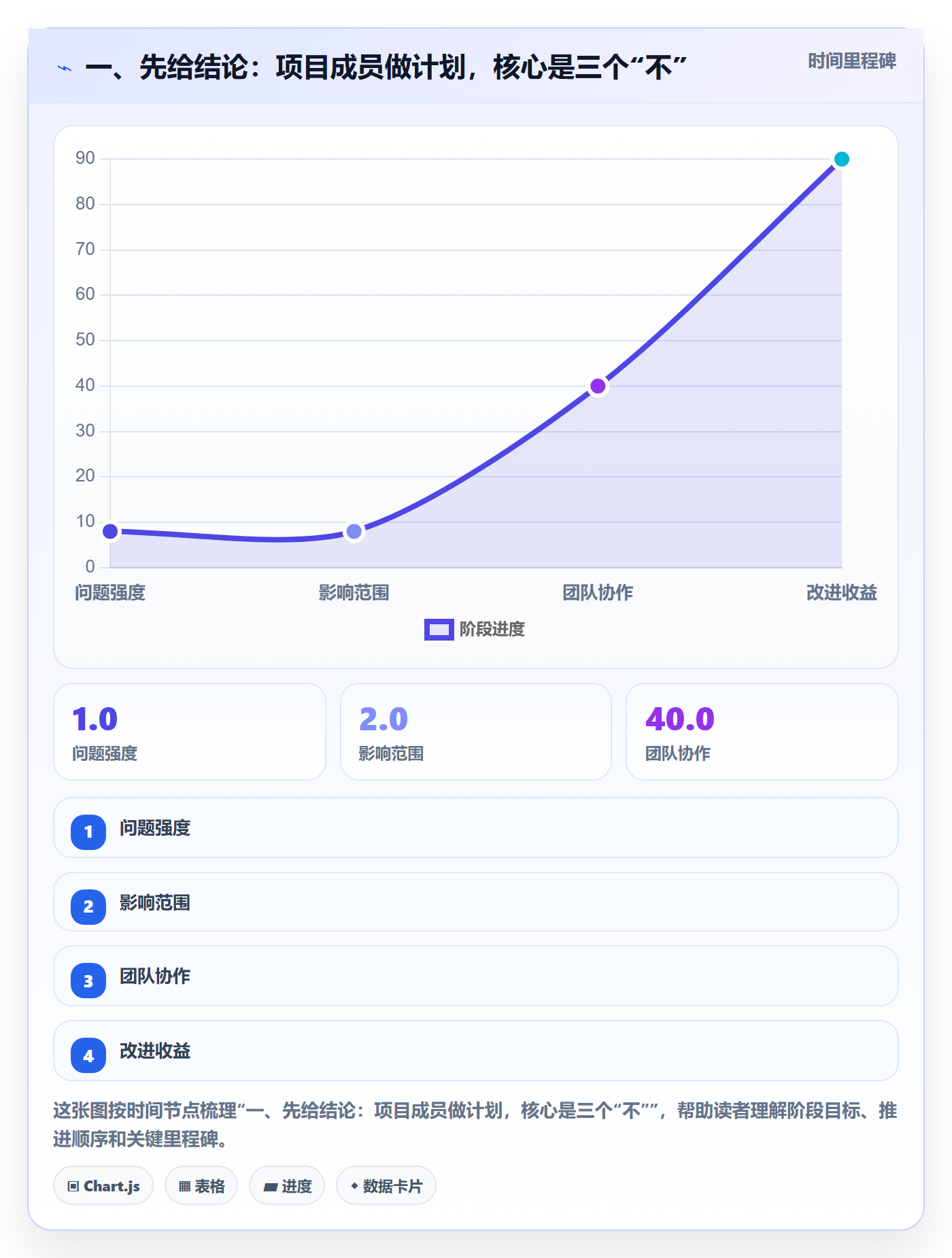952x1258 pixels.
Task: Click the number 4 step badge
Action: tap(88, 1055)
